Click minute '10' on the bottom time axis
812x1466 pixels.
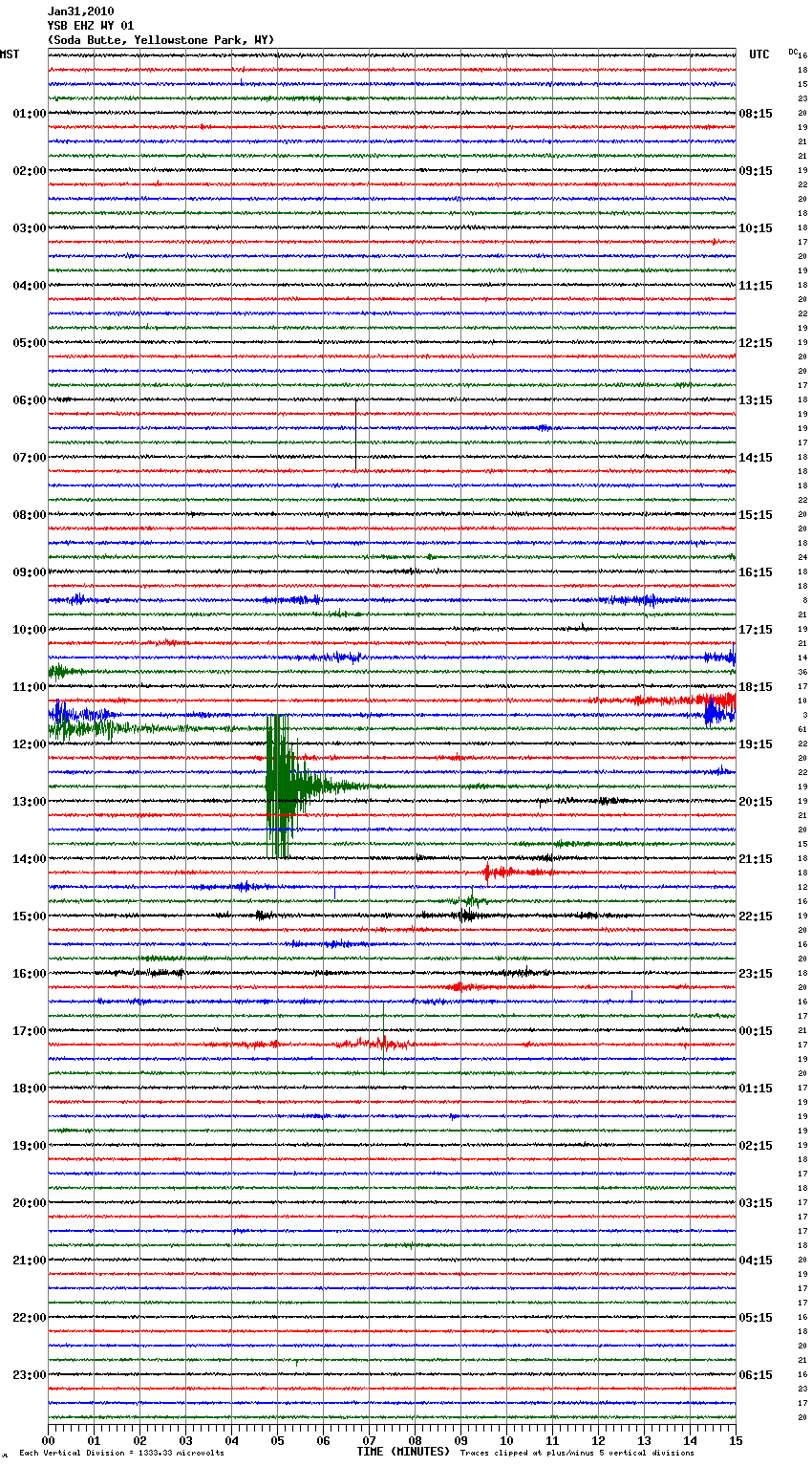click(x=506, y=1440)
